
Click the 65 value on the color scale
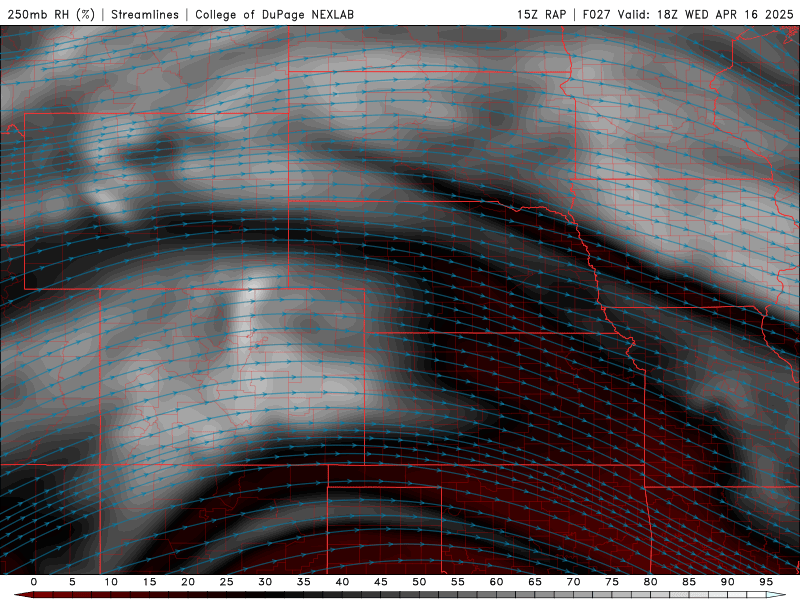click(x=535, y=582)
